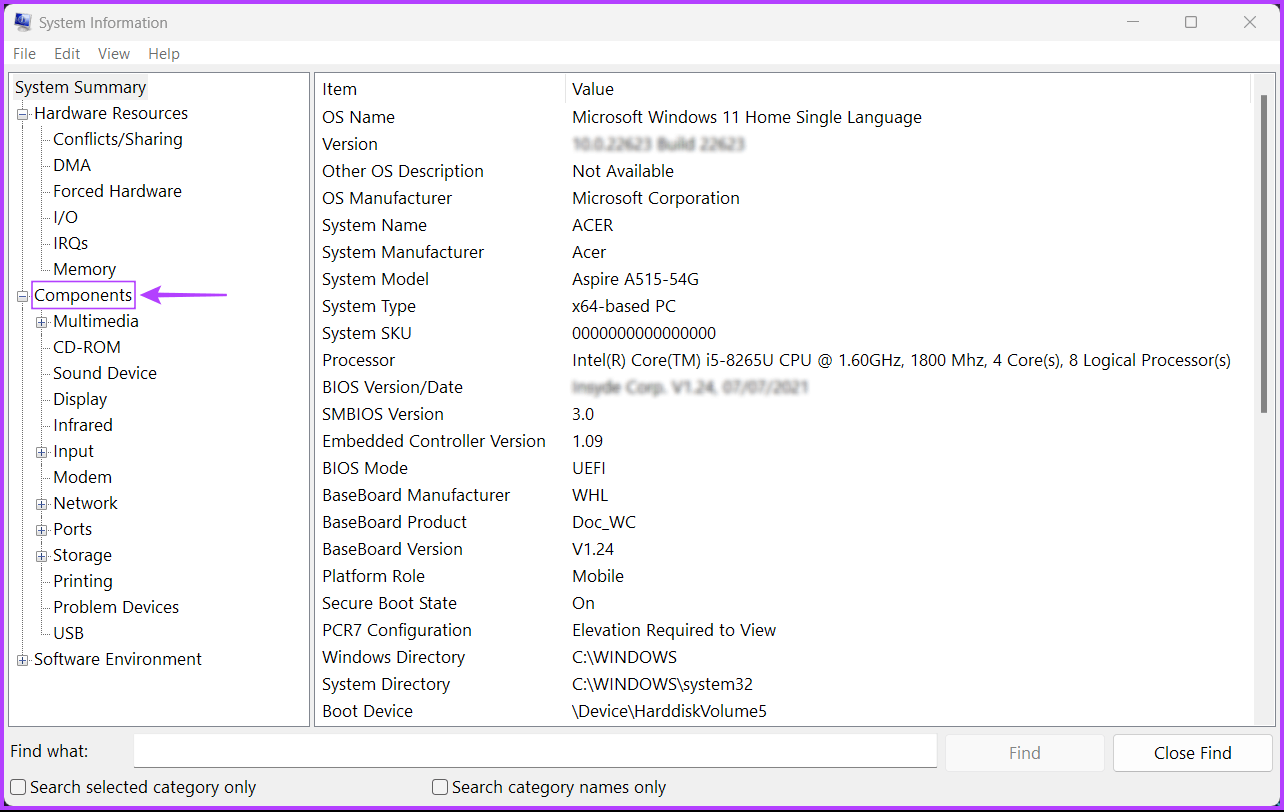Select USB tree item
Viewport: 1284px width, 812px height.
tap(69, 633)
